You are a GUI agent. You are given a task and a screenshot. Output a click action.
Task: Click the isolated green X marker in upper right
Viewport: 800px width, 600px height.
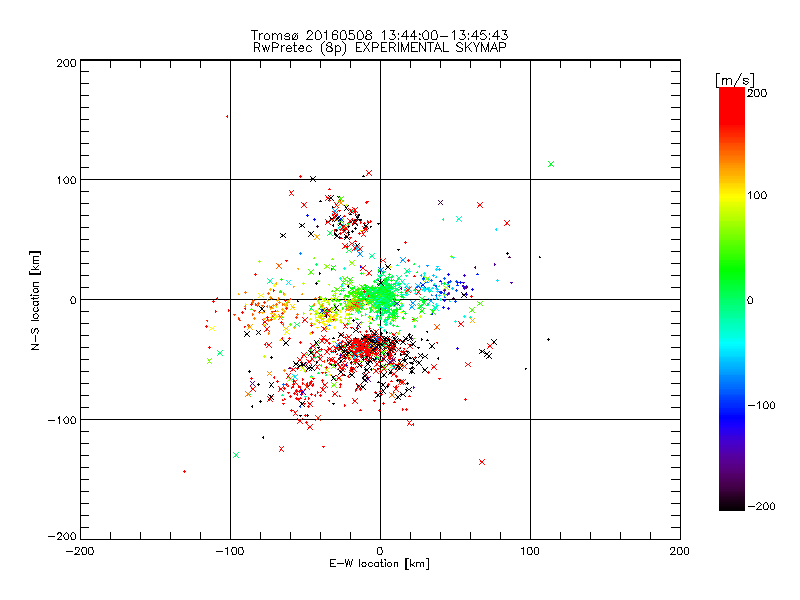pos(551,164)
